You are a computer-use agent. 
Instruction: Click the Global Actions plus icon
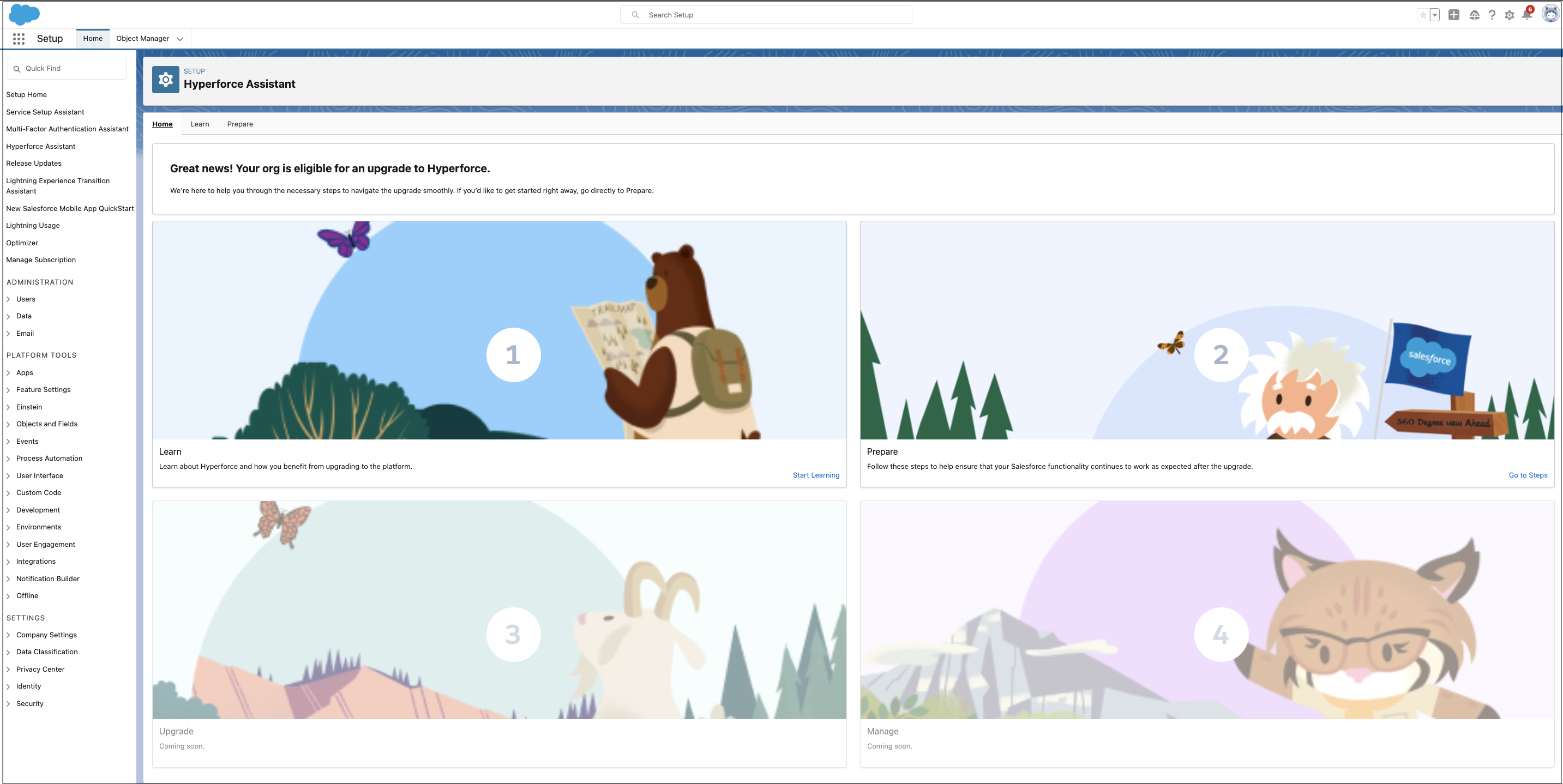(x=1454, y=15)
